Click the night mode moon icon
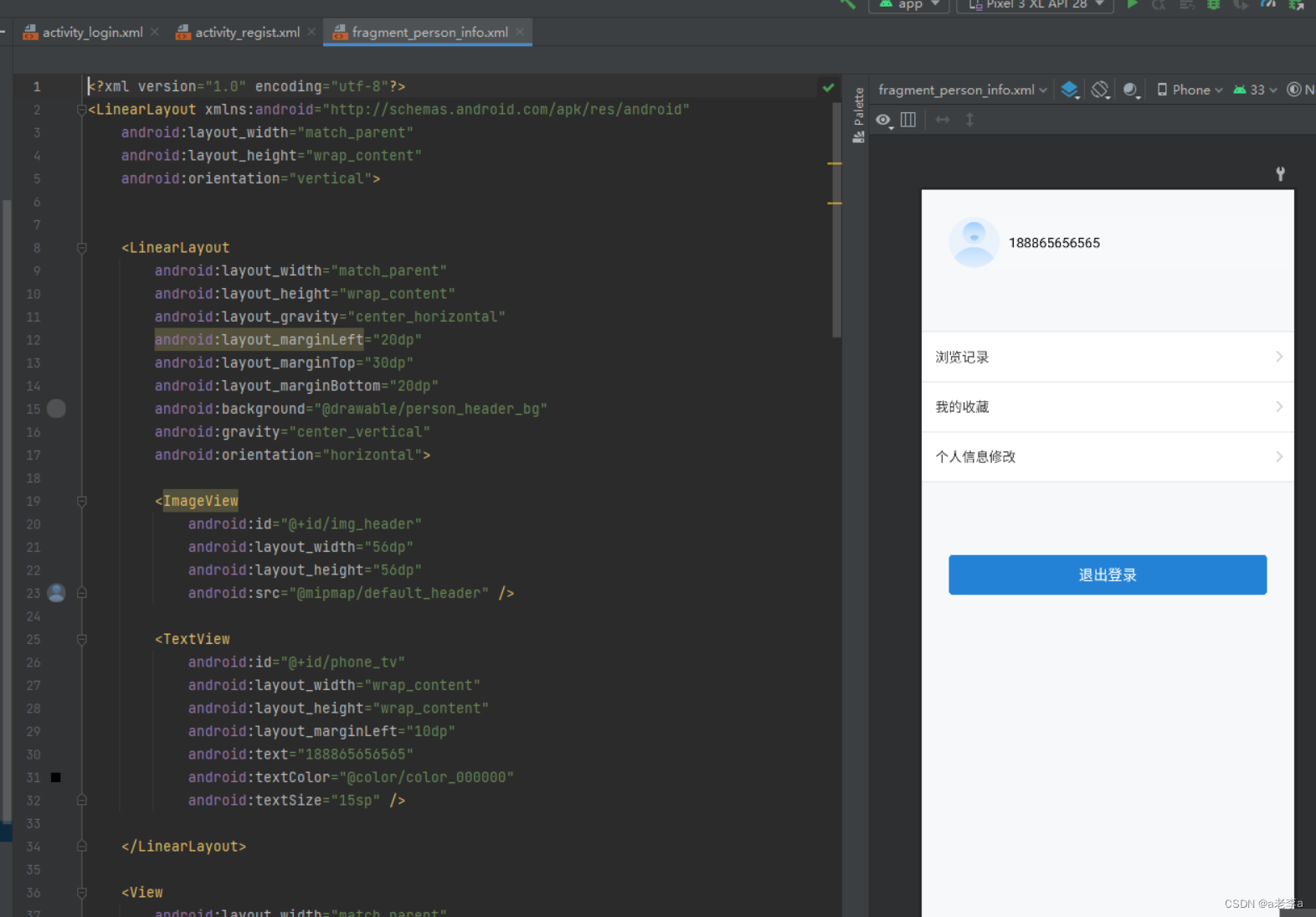This screenshot has height=917, width=1316. pyautogui.click(x=1131, y=90)
